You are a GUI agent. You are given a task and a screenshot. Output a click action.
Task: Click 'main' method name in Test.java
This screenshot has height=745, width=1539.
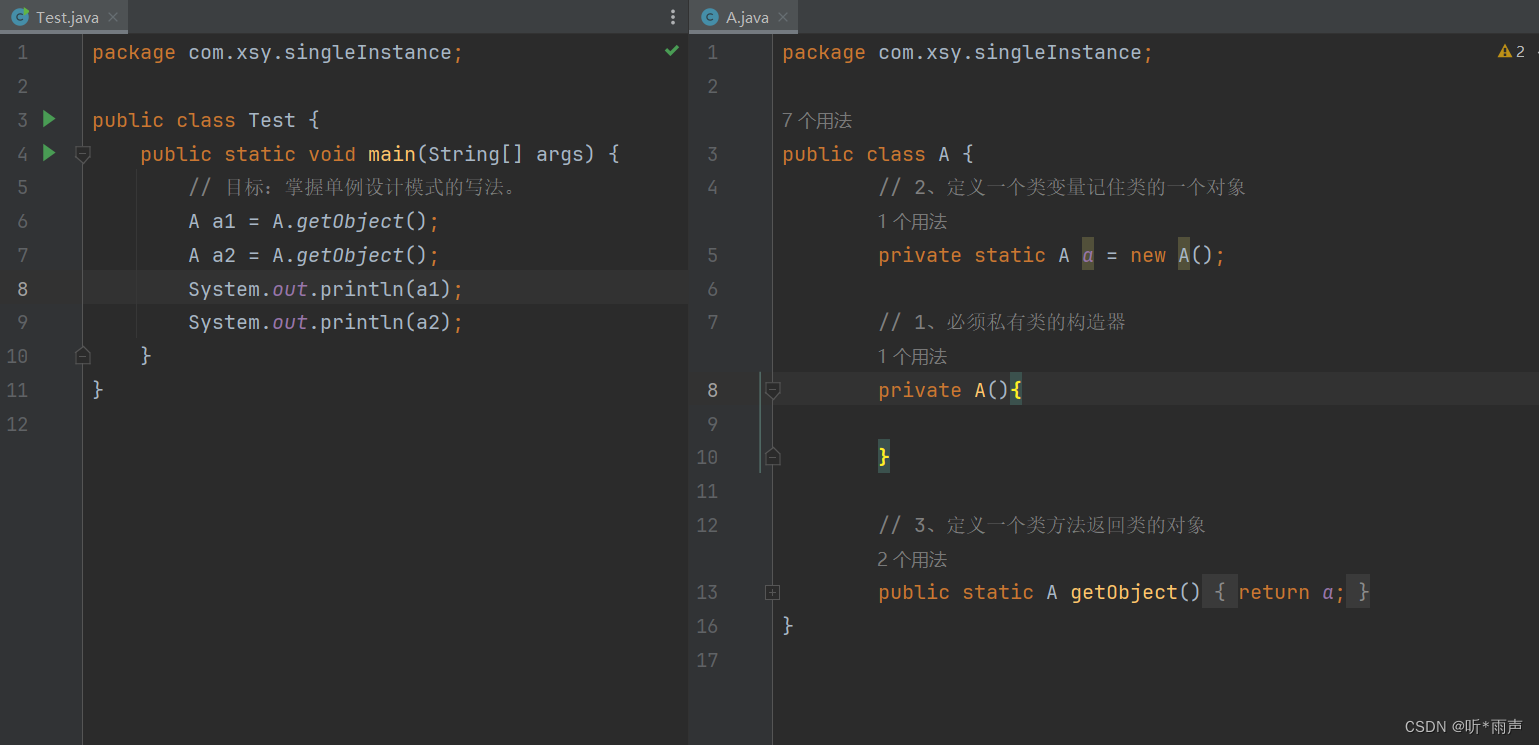392,154
